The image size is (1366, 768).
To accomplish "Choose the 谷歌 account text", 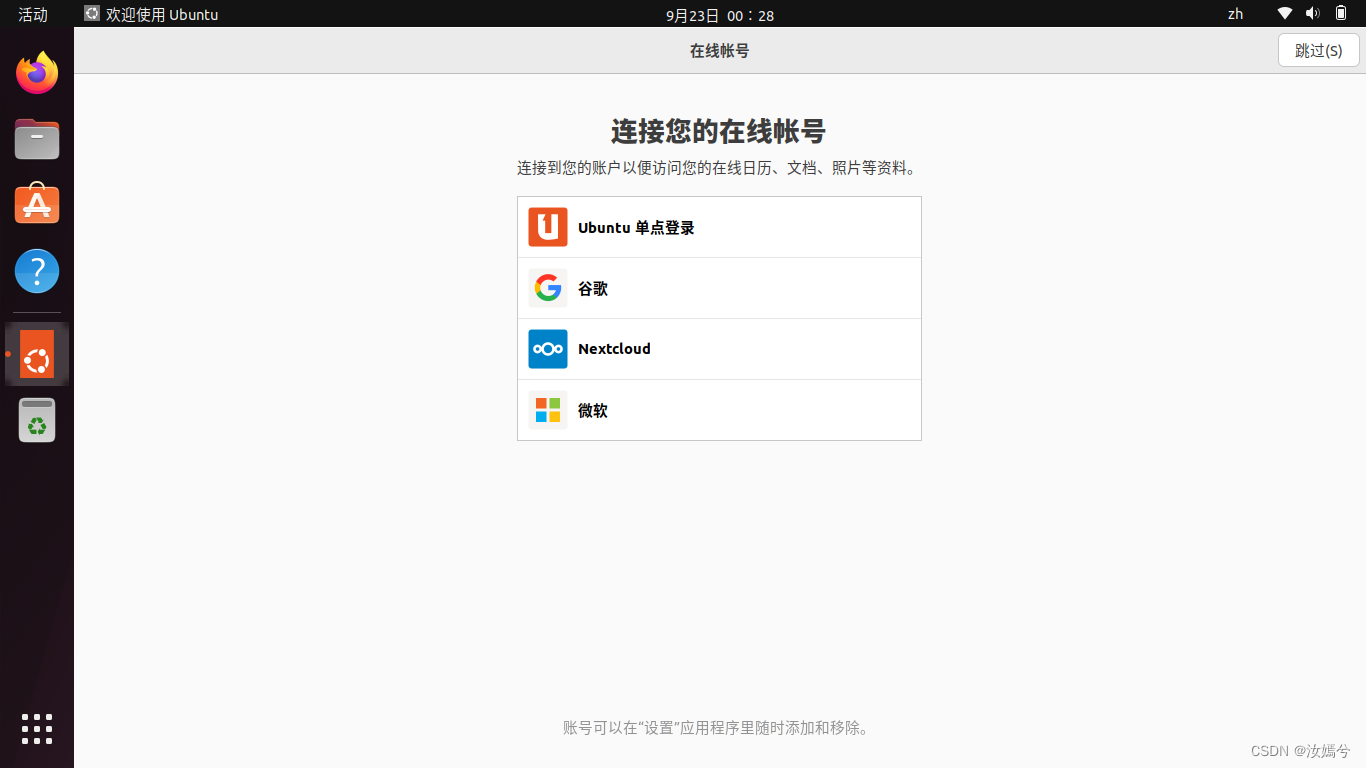I will pos(593,289).
